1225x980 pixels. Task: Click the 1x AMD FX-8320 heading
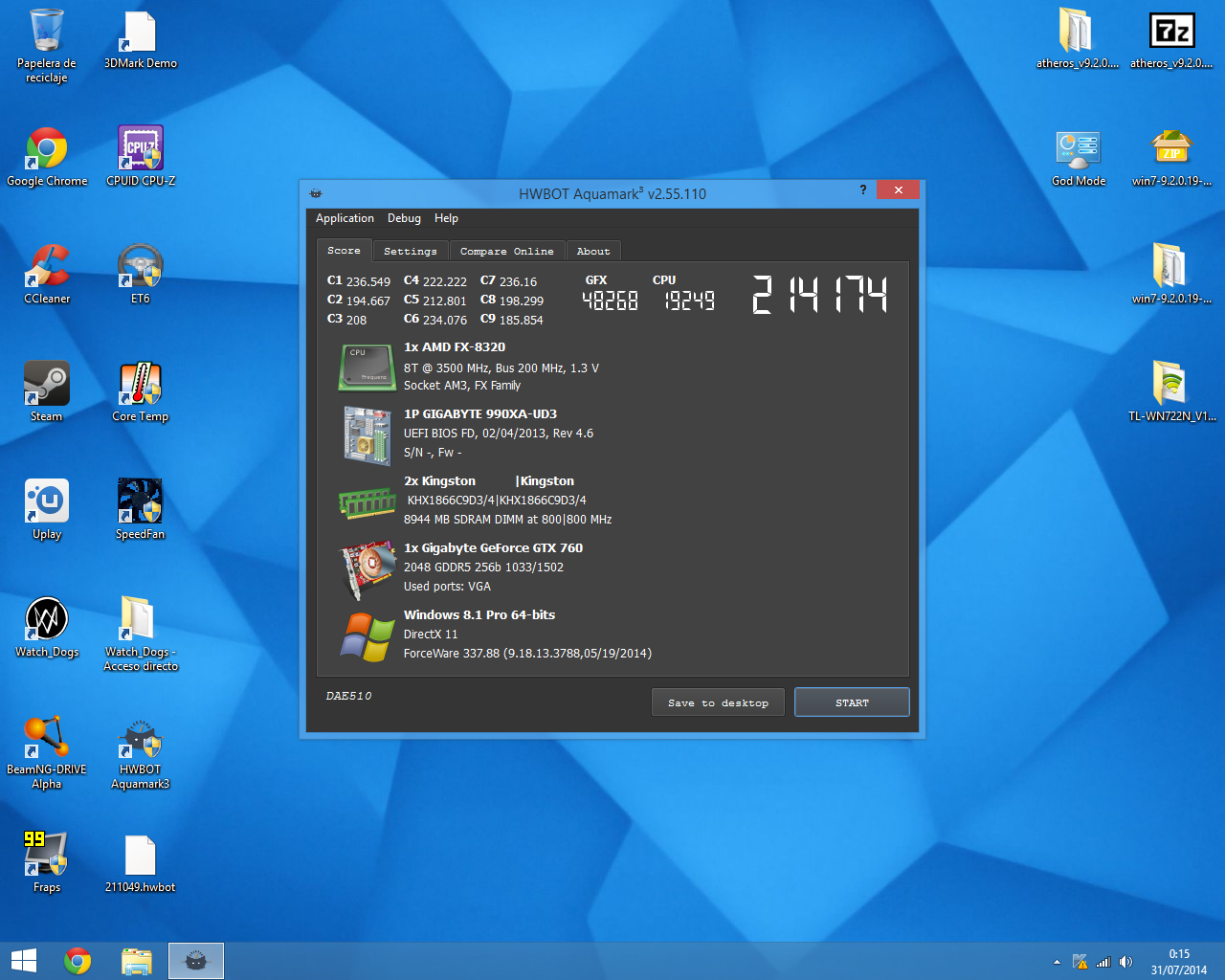[x=455, y=347]
